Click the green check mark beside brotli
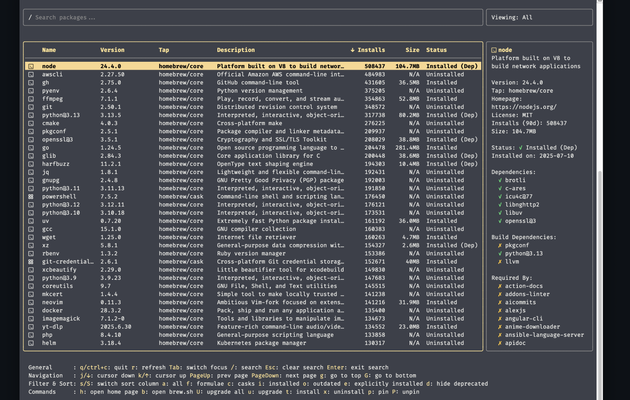Image resolution: width=630 pixels, height=400 pixels. point(500,180)
